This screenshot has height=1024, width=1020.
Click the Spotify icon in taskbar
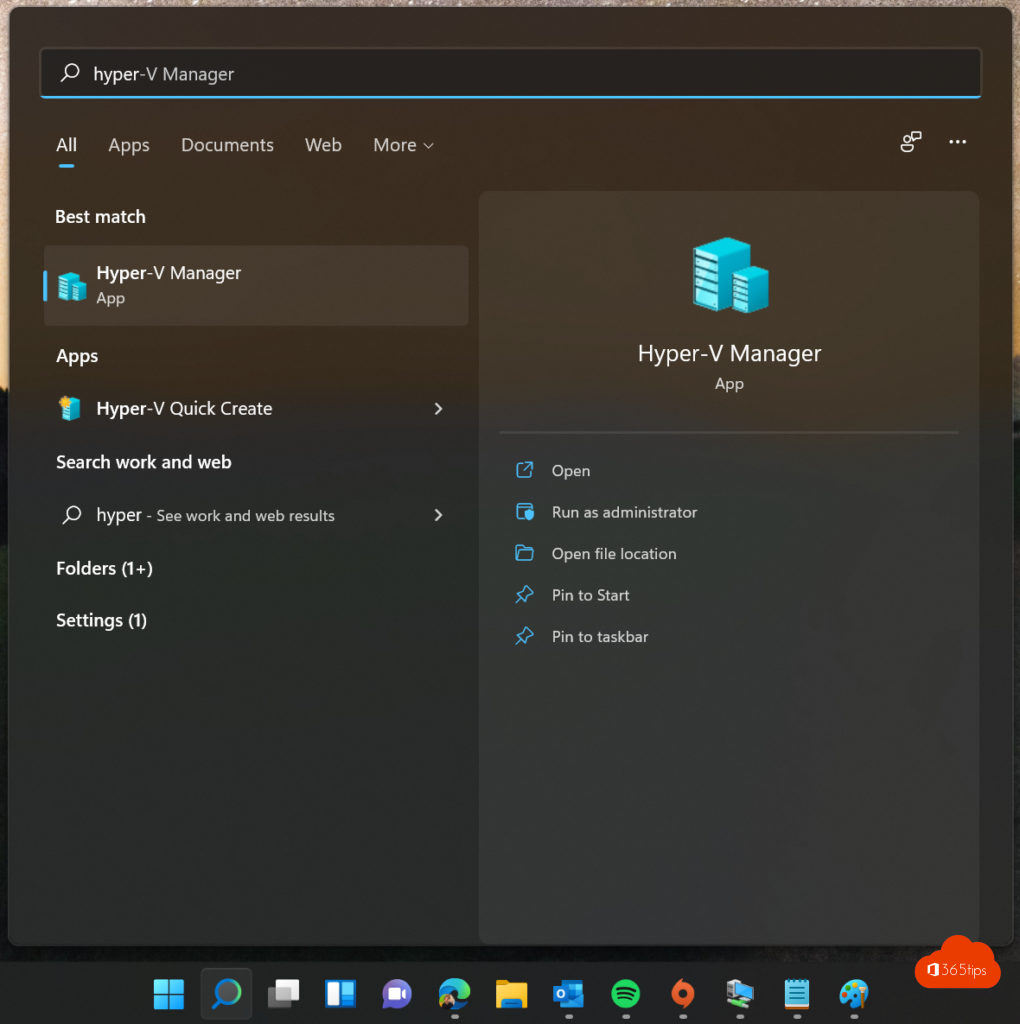point(626,993)
